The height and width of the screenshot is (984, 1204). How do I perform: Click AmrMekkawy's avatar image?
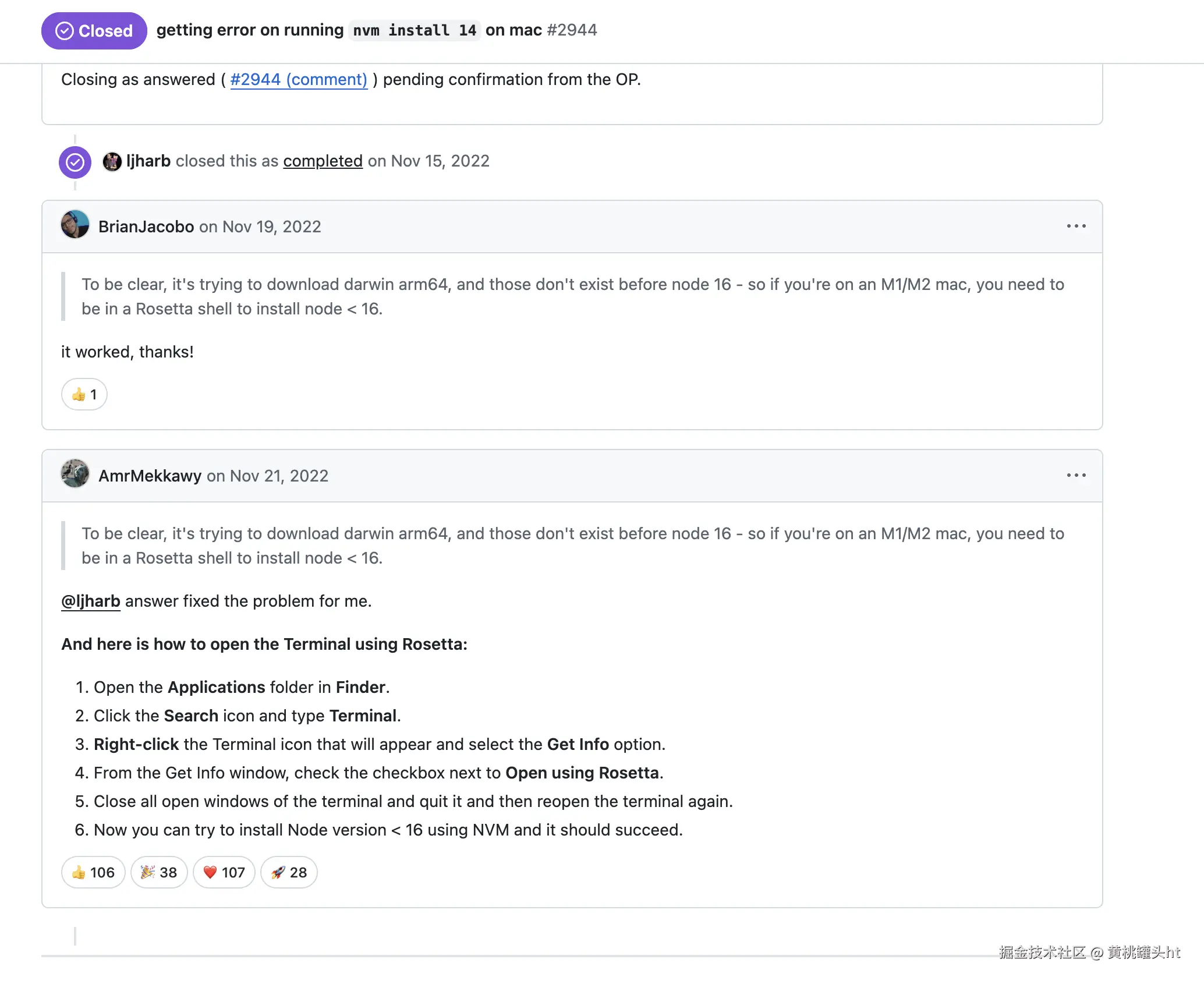point(75,474)
